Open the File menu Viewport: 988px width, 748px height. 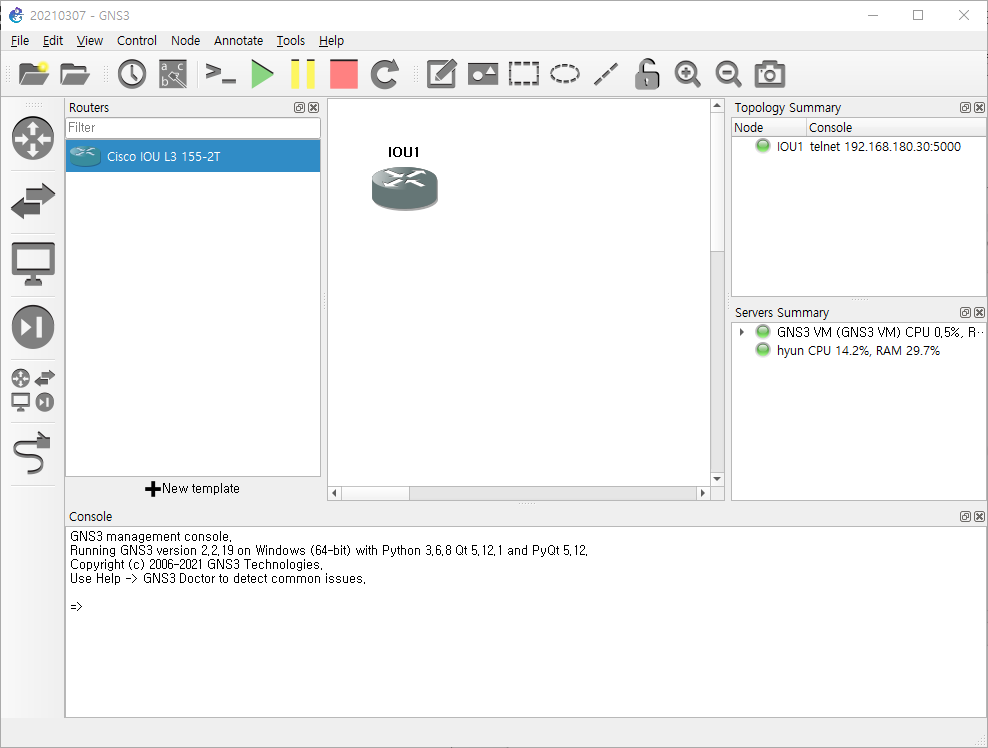[20, 40]
